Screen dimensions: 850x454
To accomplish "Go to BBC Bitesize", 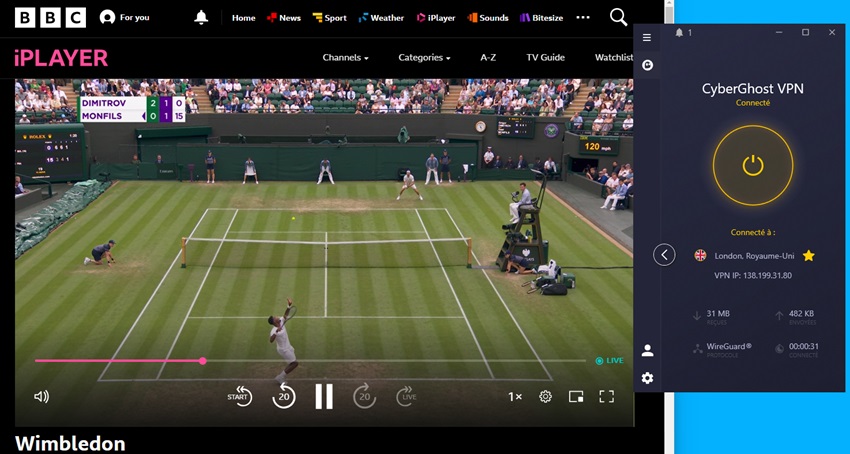I will coord(541,18).
